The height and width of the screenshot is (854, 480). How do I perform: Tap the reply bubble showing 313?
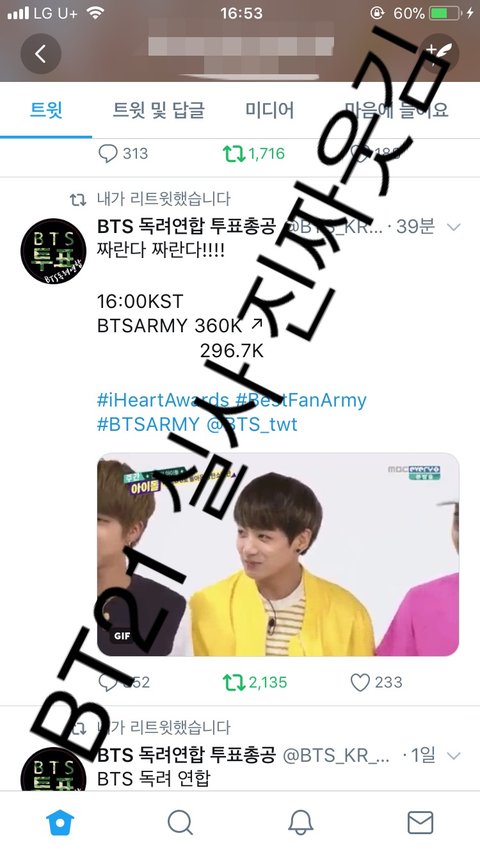point(123,154)
